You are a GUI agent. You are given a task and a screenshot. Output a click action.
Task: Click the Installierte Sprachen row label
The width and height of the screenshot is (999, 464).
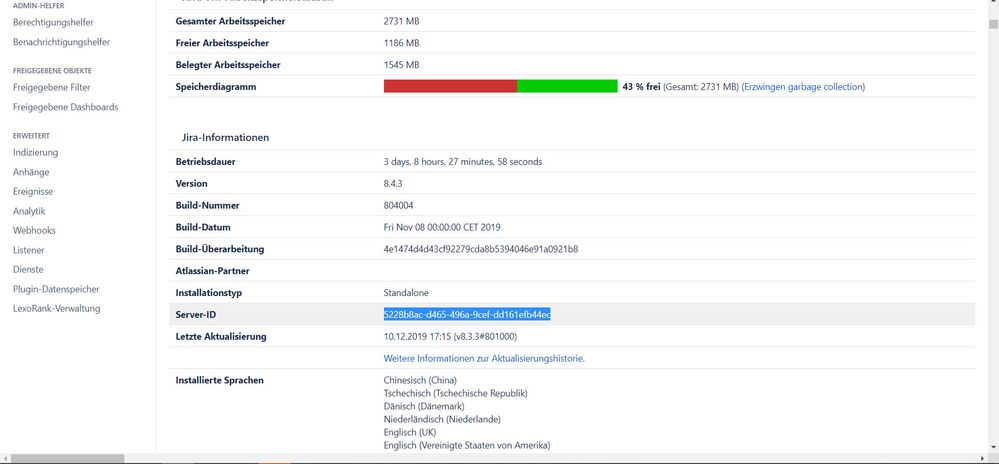[219, 381]
